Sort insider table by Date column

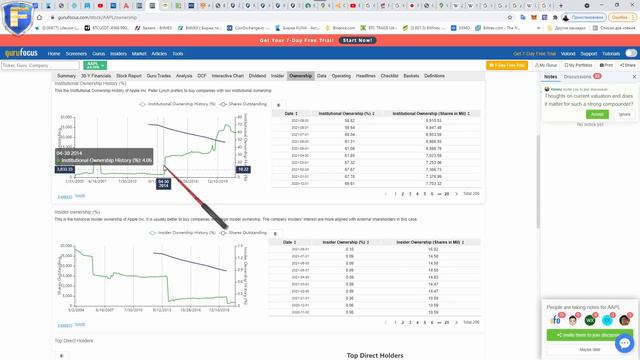click(x=289, y=242)
